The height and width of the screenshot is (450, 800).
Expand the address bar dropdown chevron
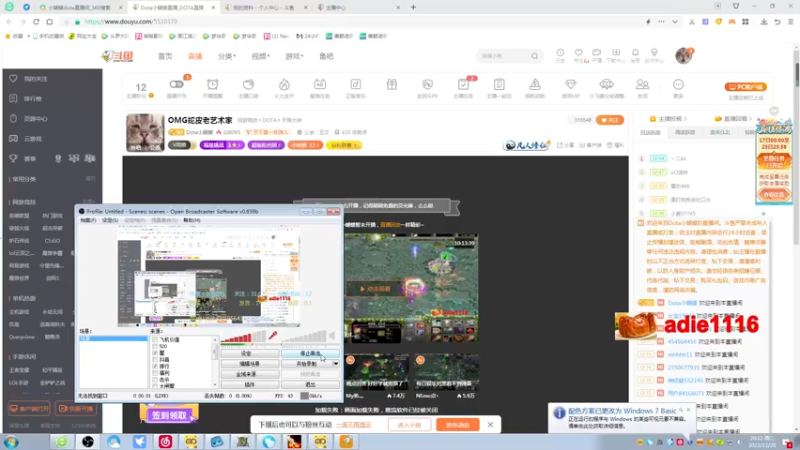coord(674,22)
